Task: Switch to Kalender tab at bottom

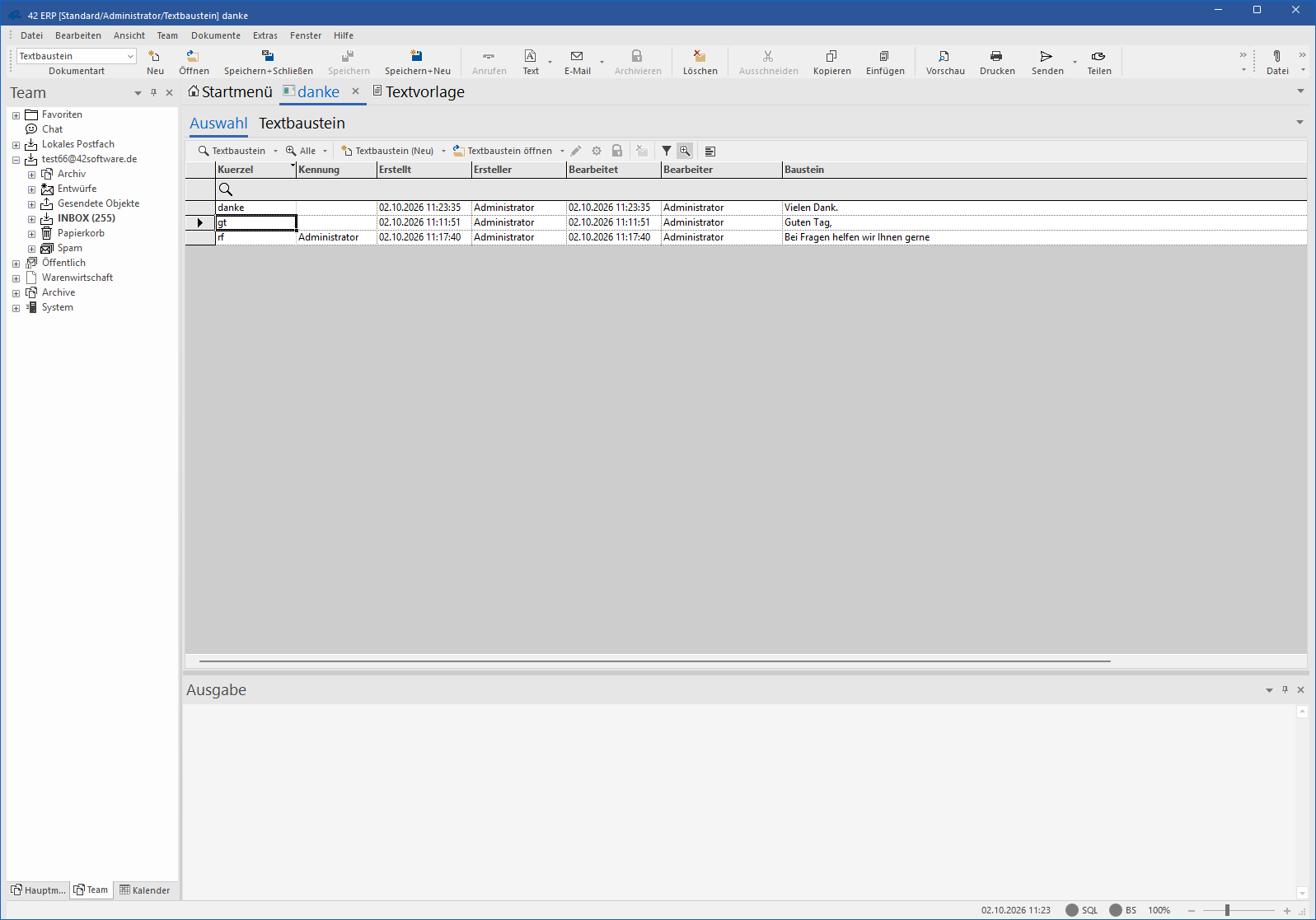Action: tap(145, 890)
